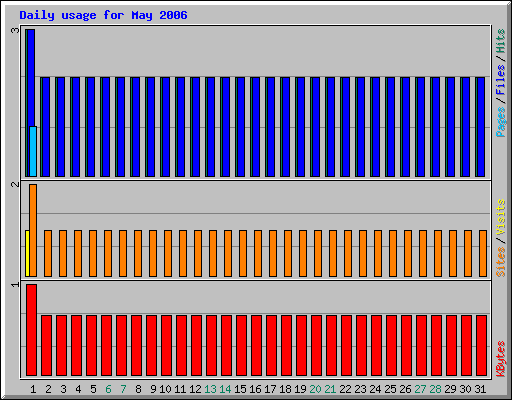Click day label "26" on the x-axis
This screenshot has height=400, width=512.
click(x=405, y=389)
